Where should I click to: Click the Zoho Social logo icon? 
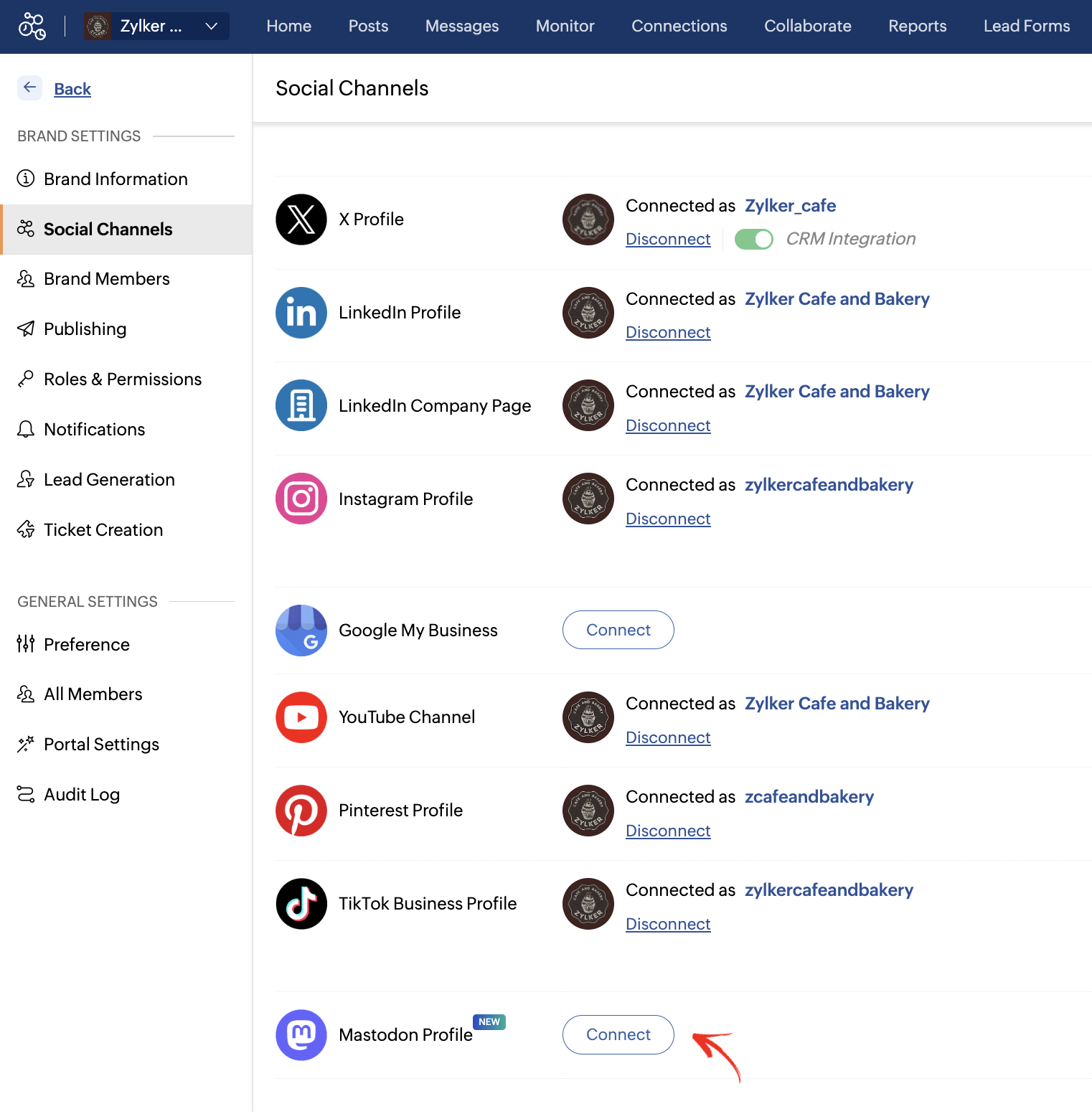(x=32, y=27)
